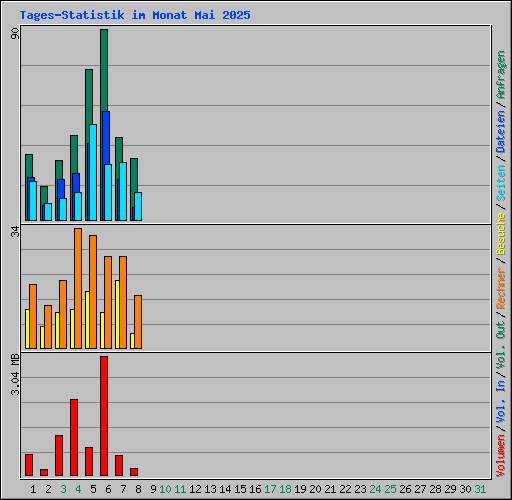Click the red Volumen bar for day 4

pos(74,437)
